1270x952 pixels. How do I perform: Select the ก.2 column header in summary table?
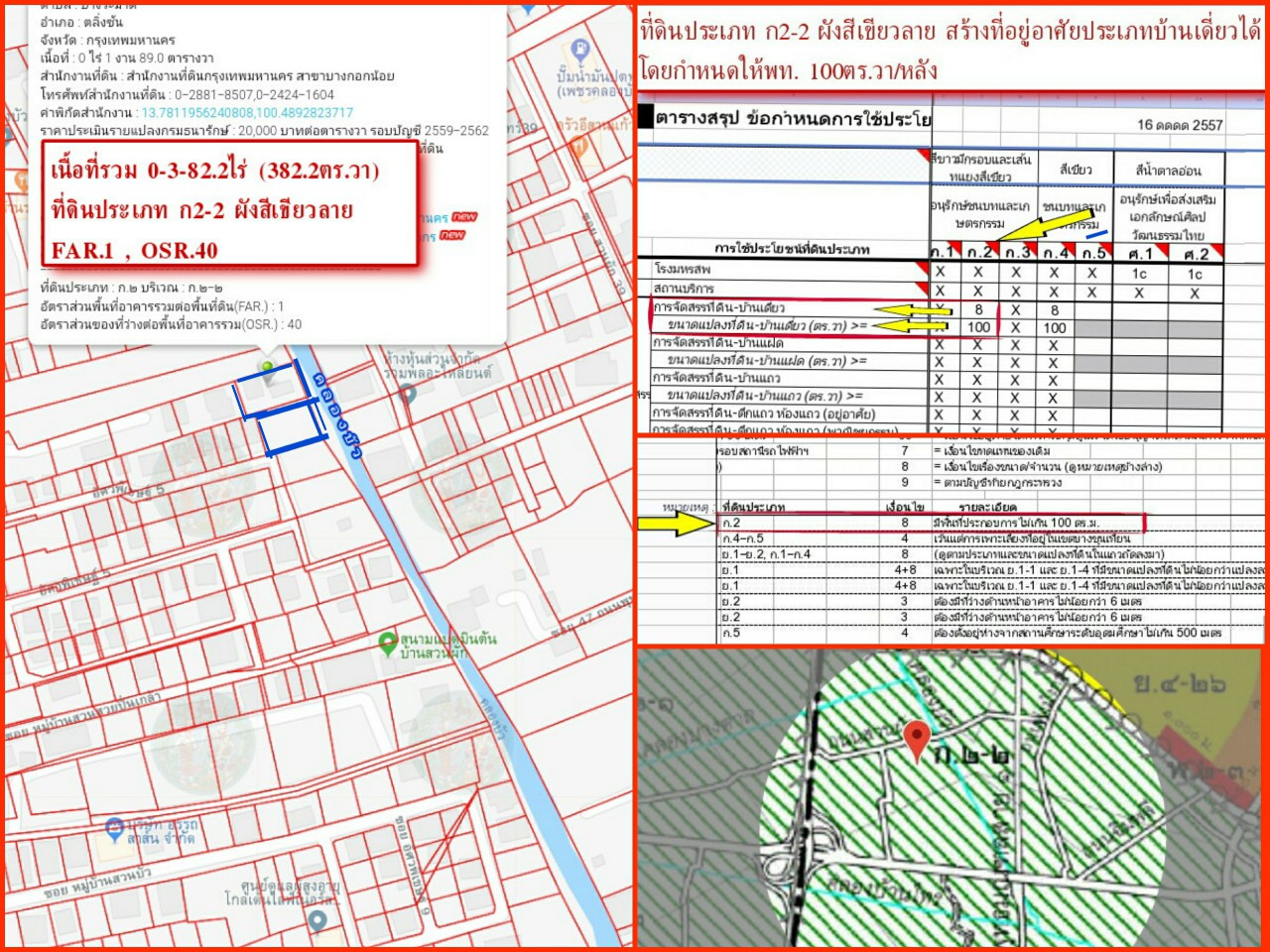978,252
